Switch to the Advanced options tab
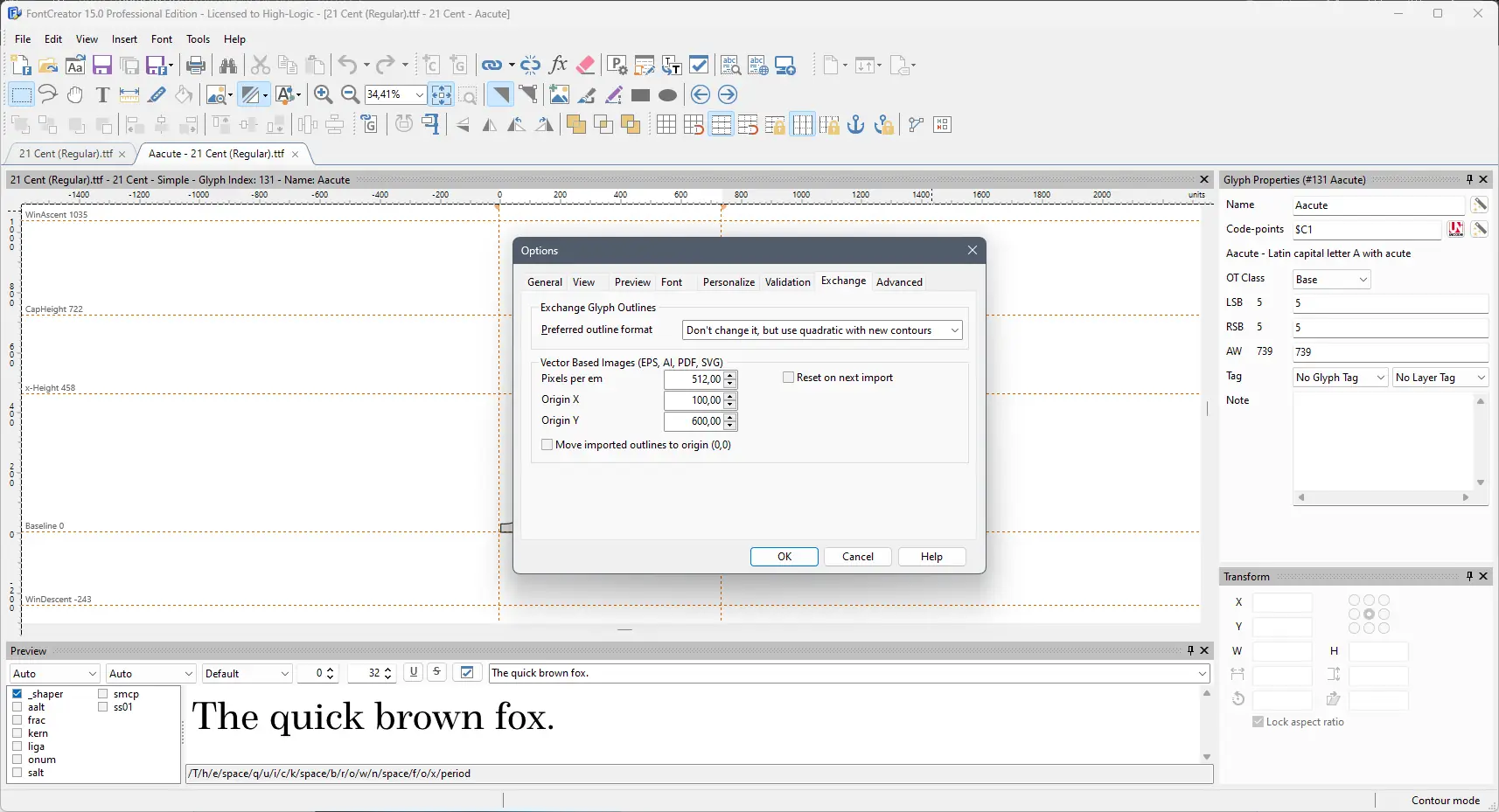 point(899,282)
